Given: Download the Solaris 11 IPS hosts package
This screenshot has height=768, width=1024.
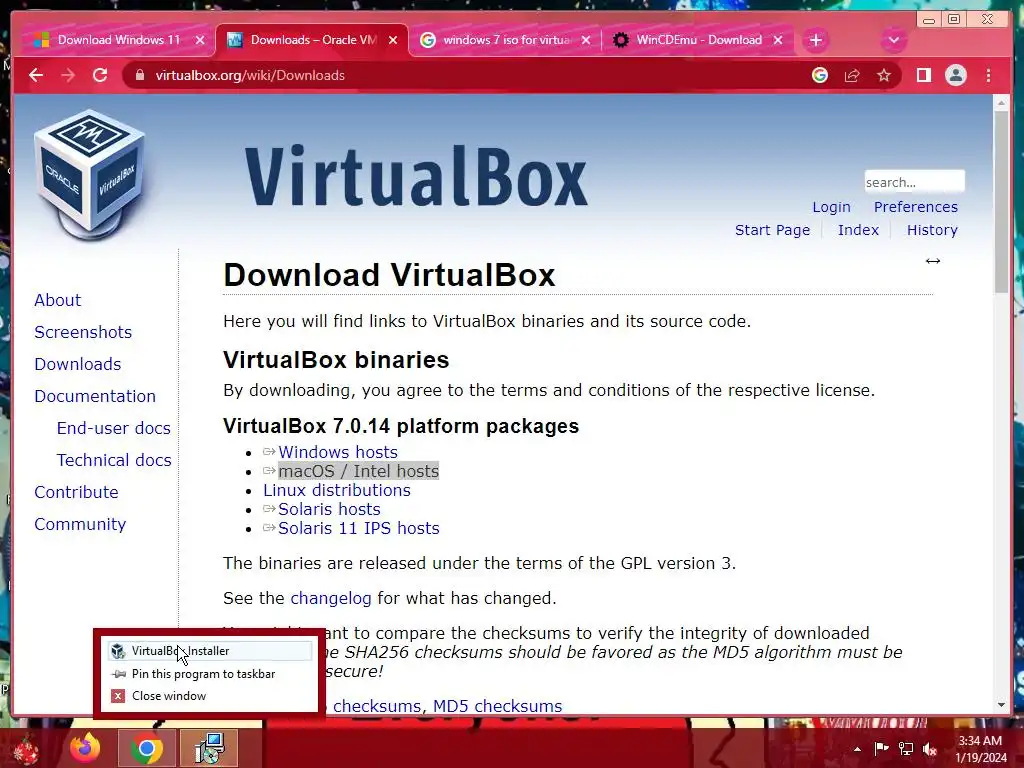Looking at the screenshot, I should pyautogui.click(x=359, y=528).
